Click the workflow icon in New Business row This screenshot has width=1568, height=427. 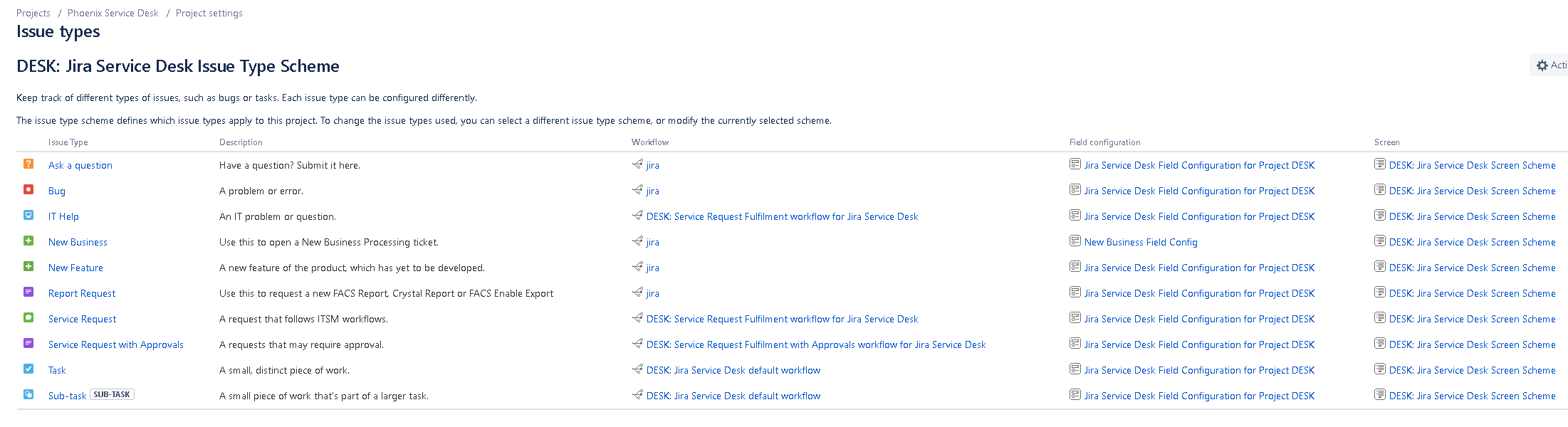pyautogui.click(x=637, y=241)
